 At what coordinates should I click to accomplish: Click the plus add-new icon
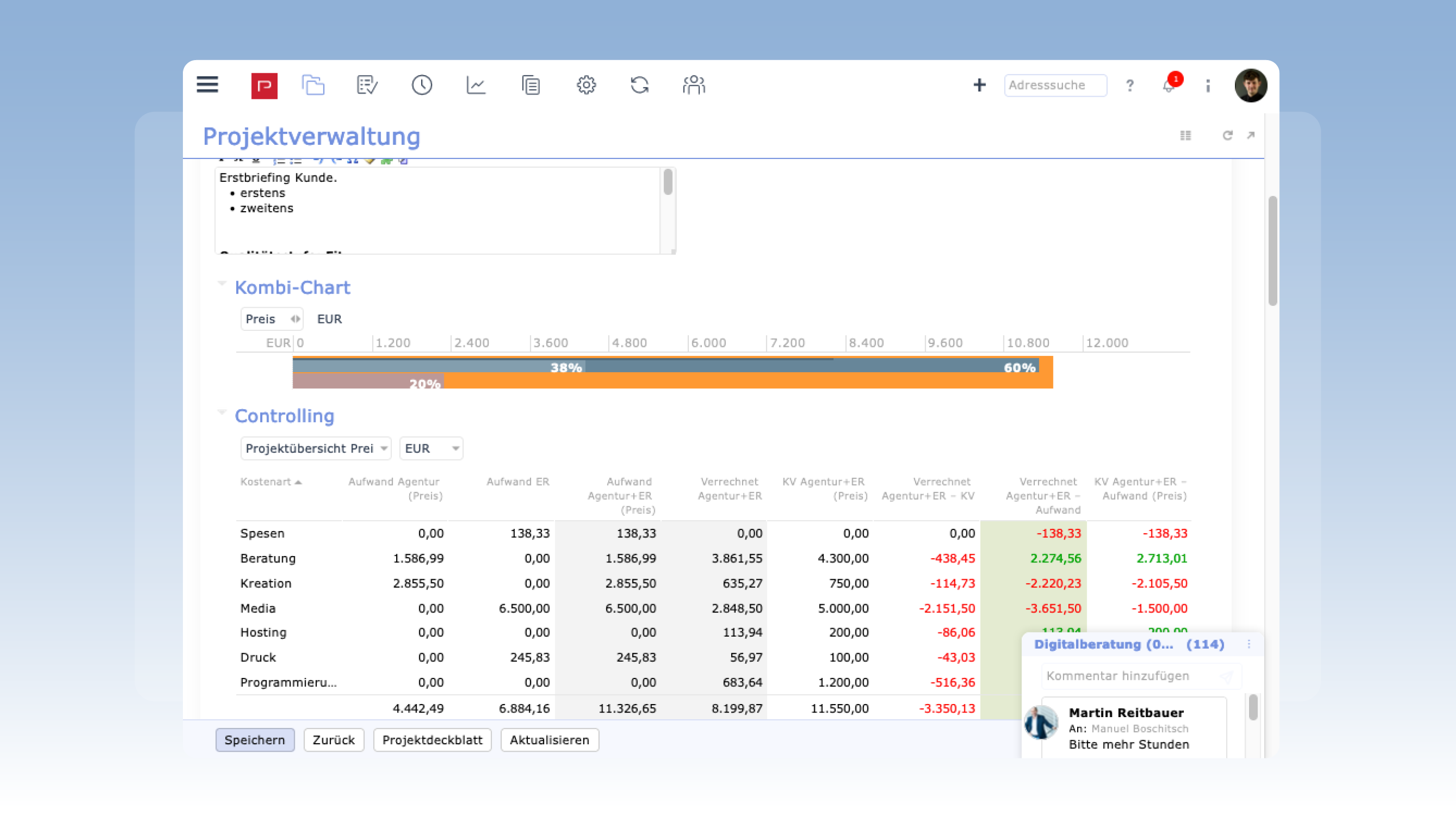tap(979, 85)
